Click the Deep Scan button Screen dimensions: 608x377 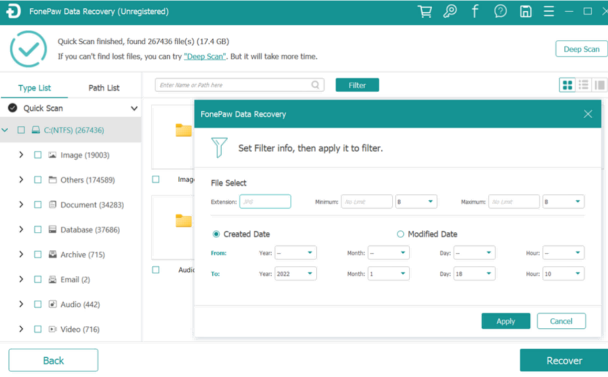pyautogui.click(x=581, y=49)
